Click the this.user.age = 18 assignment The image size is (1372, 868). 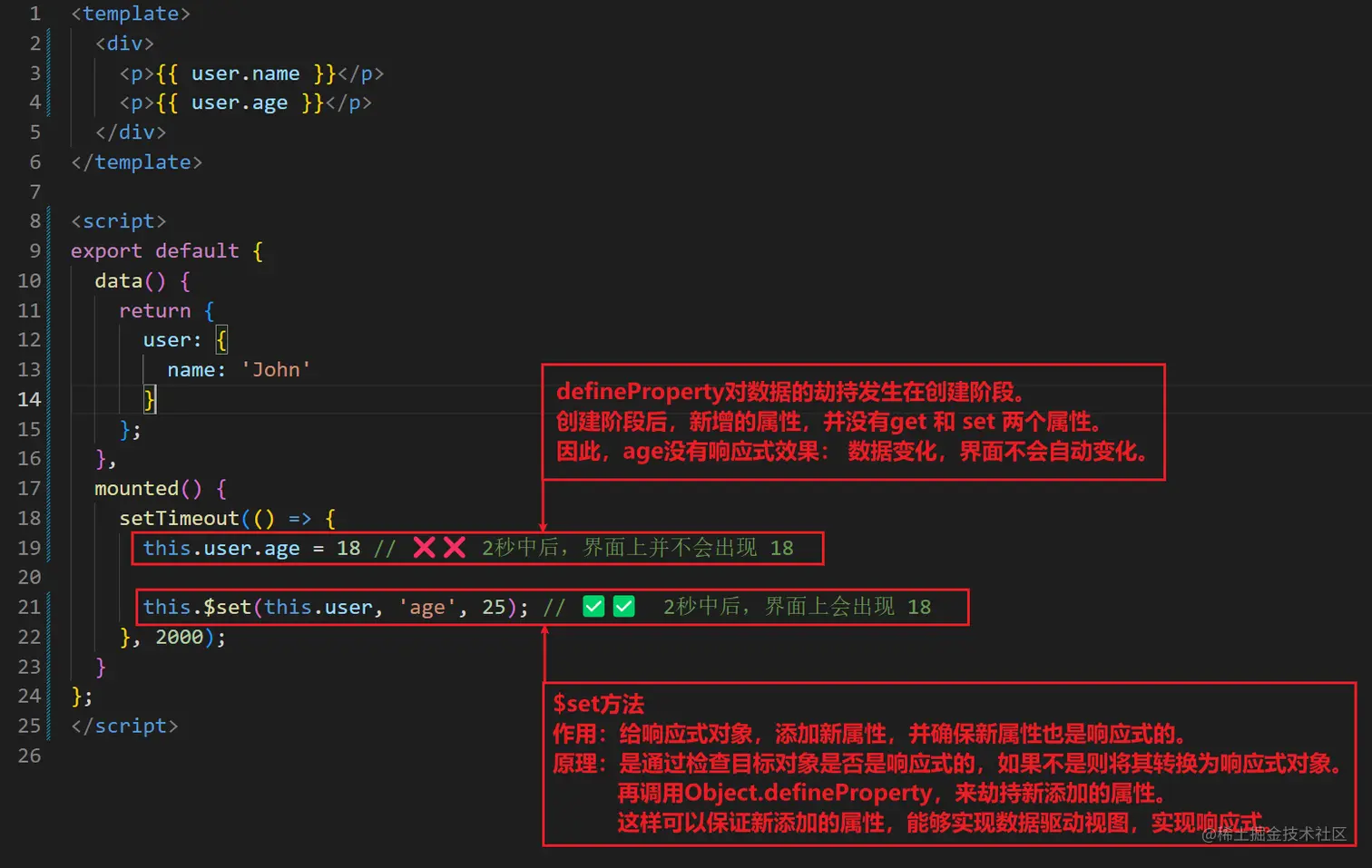click(251, 549)
